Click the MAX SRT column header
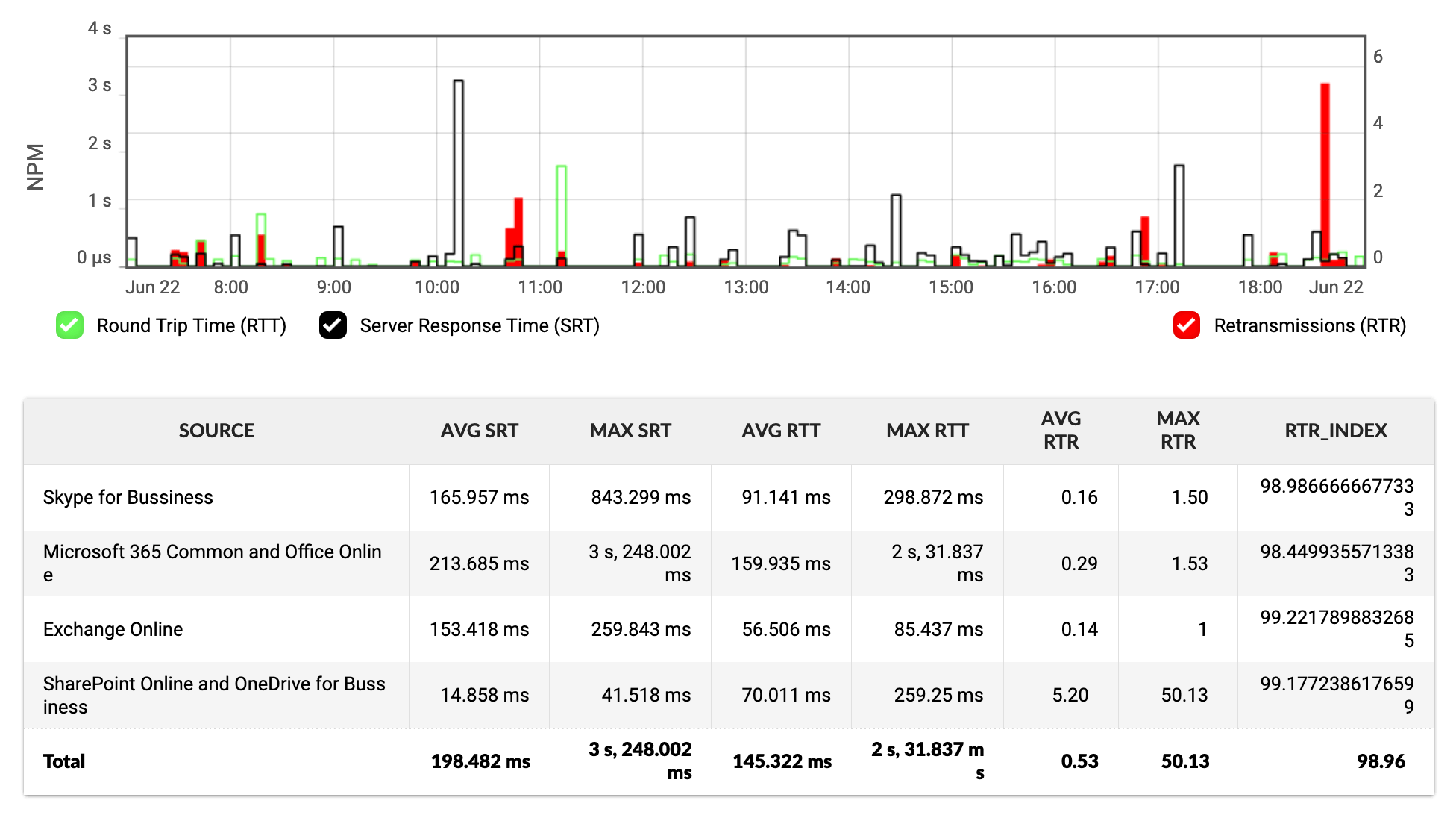This screenshot has width=1456, height=818. [630, 431]
